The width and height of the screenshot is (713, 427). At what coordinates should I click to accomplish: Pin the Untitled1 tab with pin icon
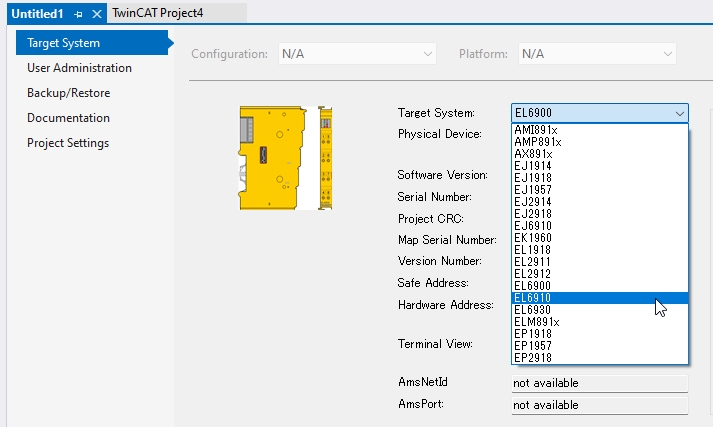pyautogui.click(x=78, y=14)
